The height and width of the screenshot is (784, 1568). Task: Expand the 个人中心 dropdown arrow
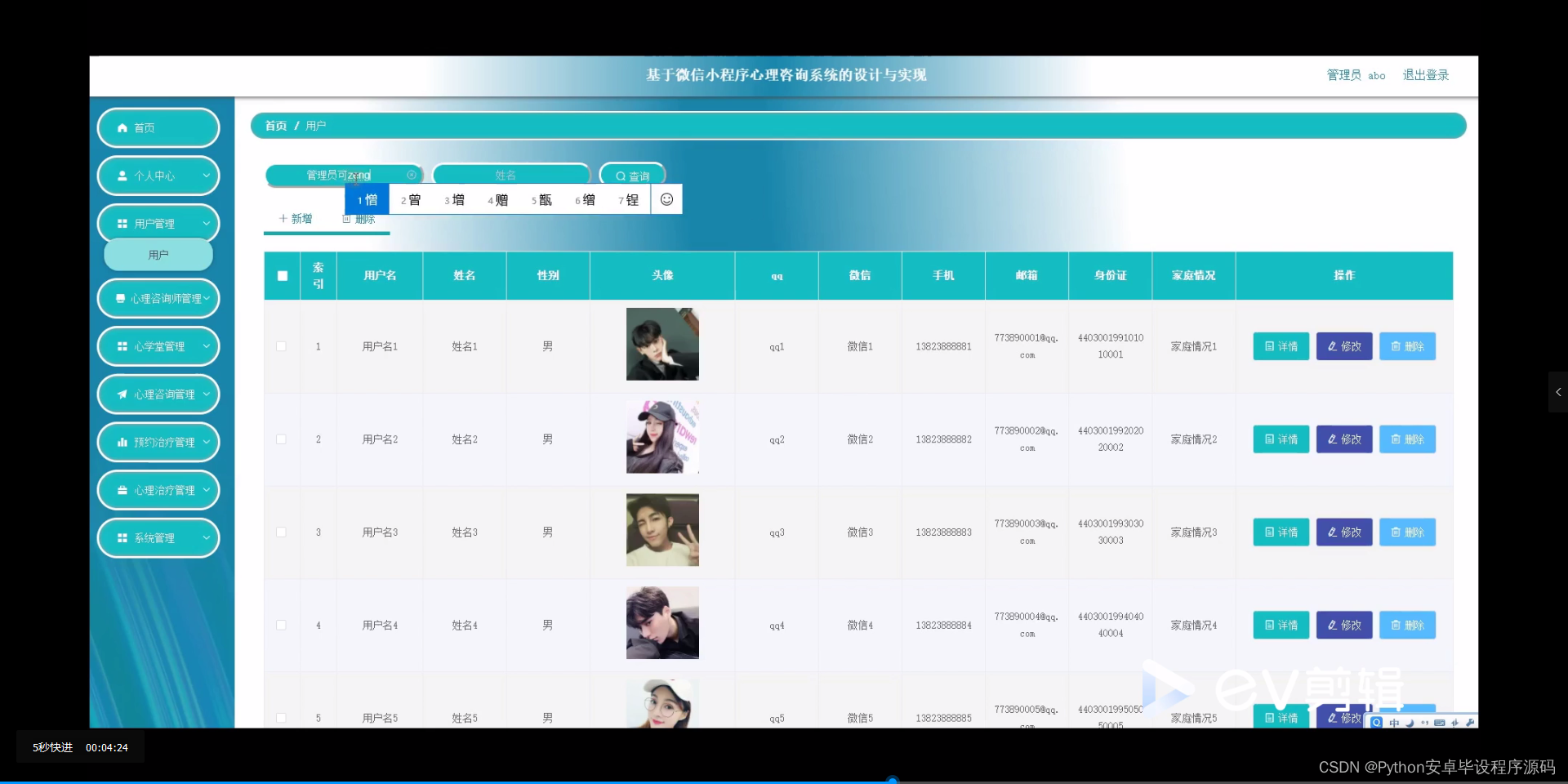[205, 176]
